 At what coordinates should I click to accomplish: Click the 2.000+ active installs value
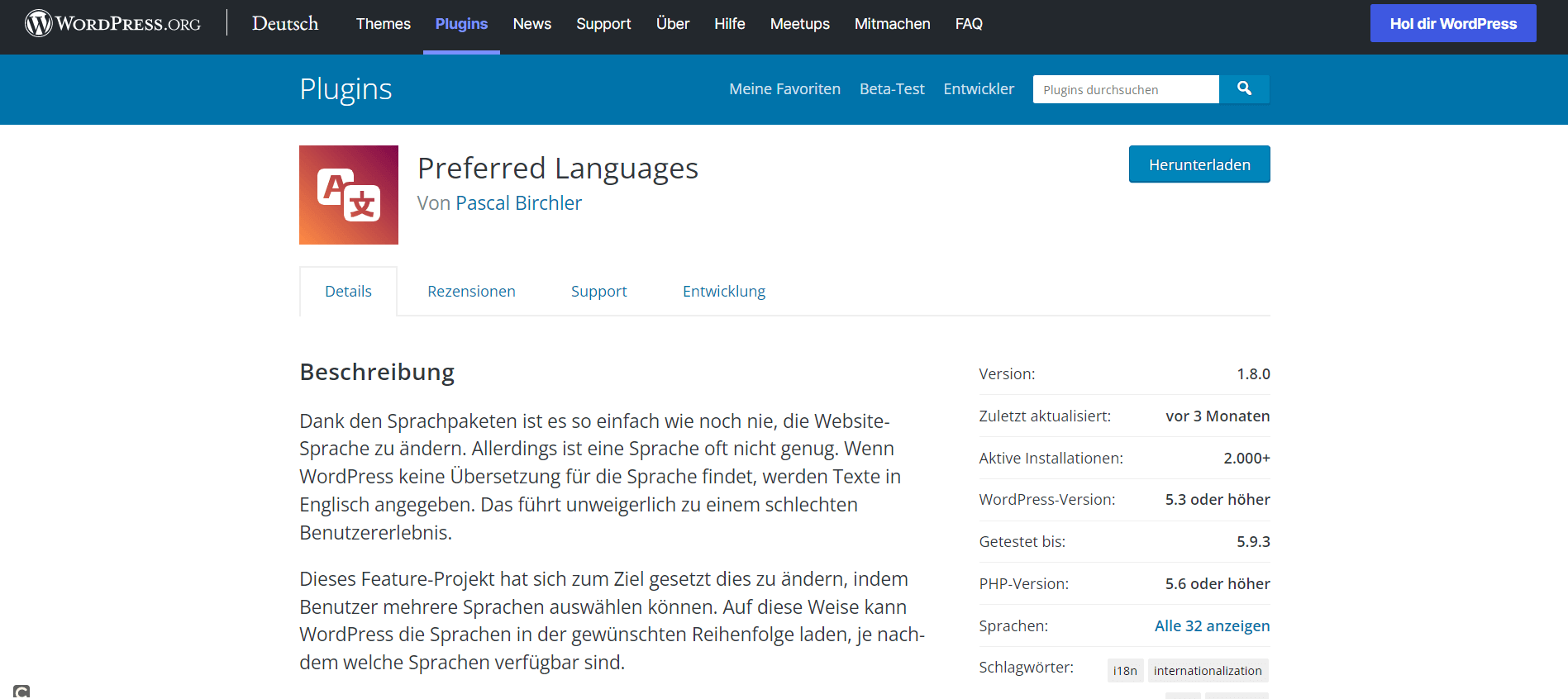(1246, 458)
